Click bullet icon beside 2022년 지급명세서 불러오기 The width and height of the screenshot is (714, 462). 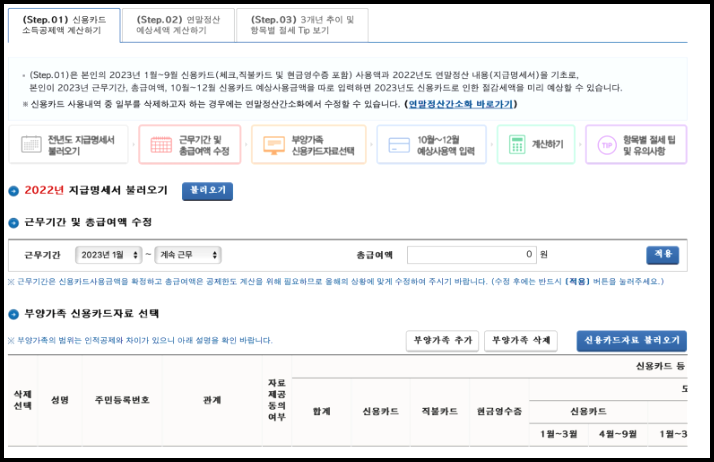click(14, 191)
